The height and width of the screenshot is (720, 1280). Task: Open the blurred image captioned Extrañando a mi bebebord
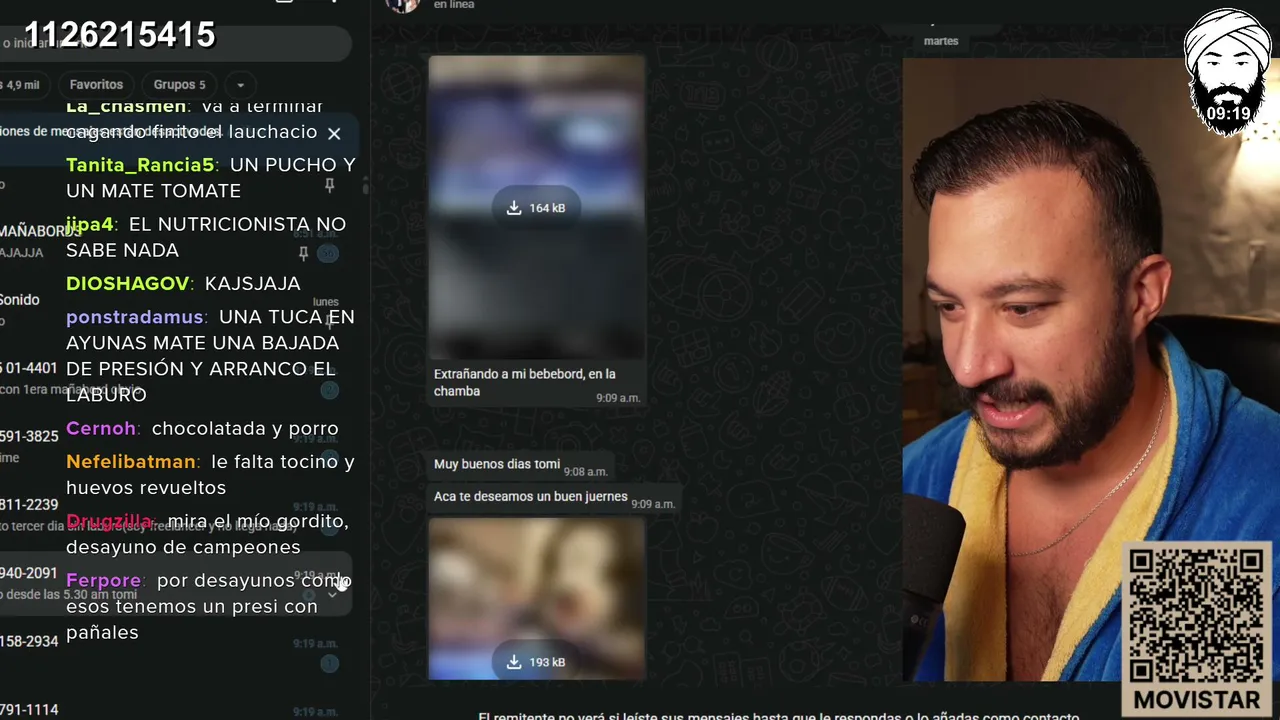pyautogui.click(x=537, y=207)
